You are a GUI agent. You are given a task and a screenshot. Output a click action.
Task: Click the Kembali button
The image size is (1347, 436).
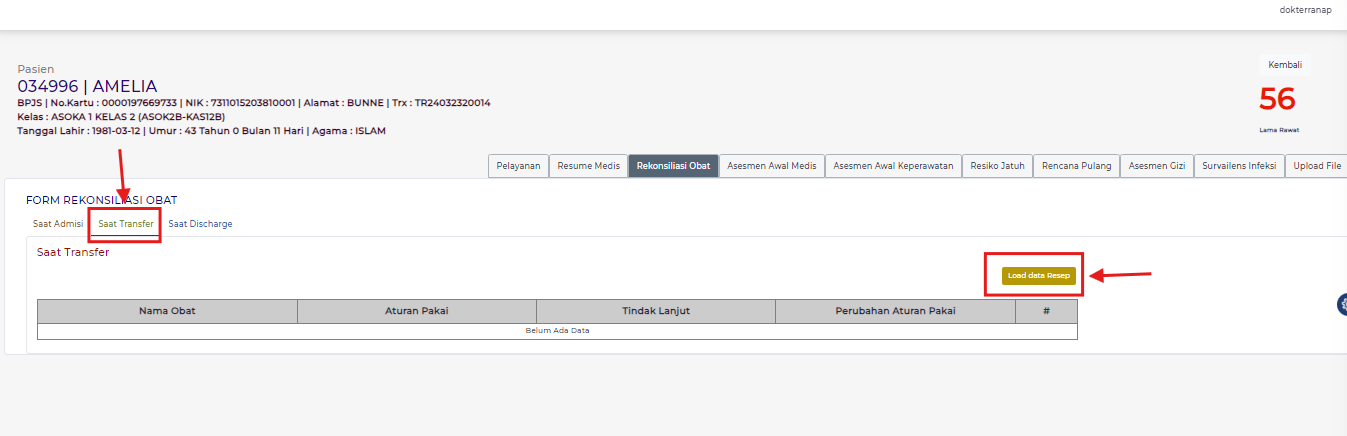click(x=1284, y=65)
